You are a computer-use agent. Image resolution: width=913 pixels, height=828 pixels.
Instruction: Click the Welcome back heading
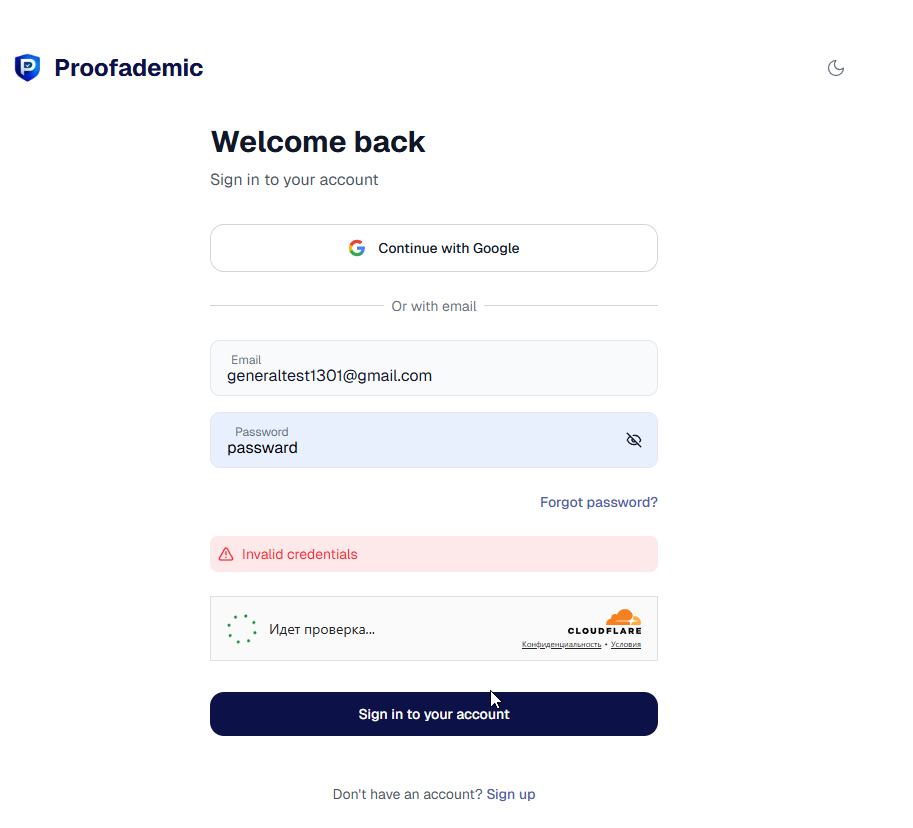click(318, 142)
